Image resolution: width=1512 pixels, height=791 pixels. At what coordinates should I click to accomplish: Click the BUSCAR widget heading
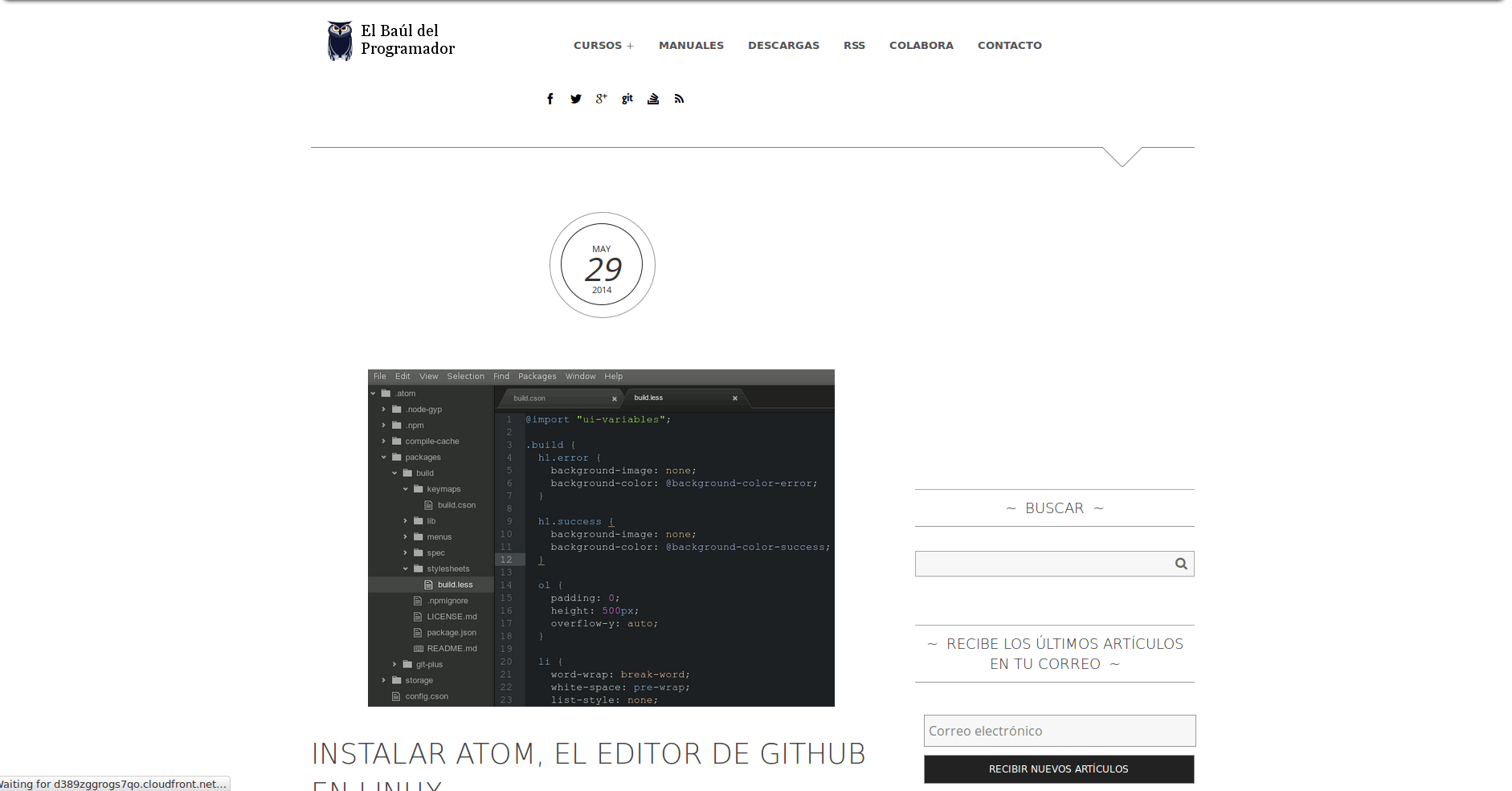pyautogui.click(x=1054, y=508)
